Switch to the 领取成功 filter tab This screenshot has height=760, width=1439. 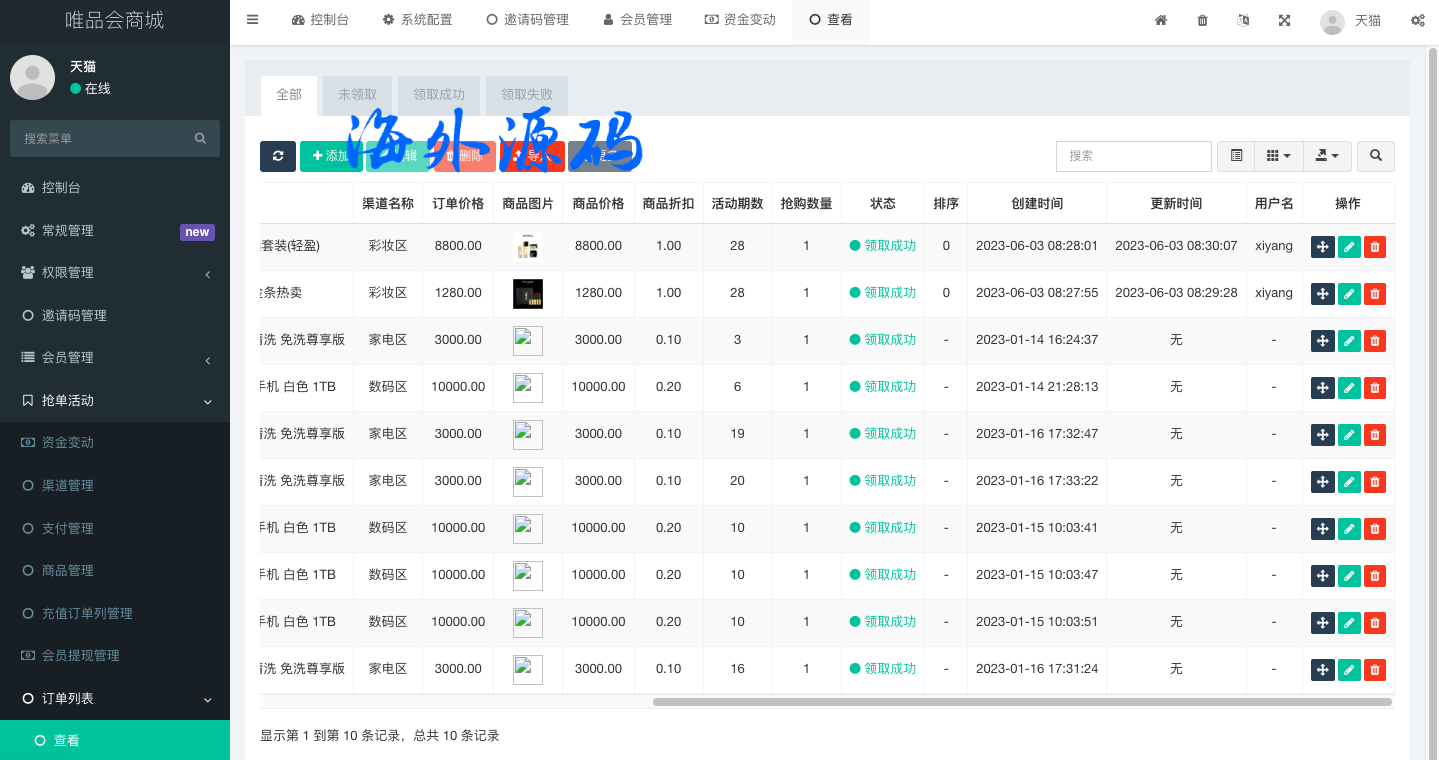pyautogui.click(x=439, y=95)
